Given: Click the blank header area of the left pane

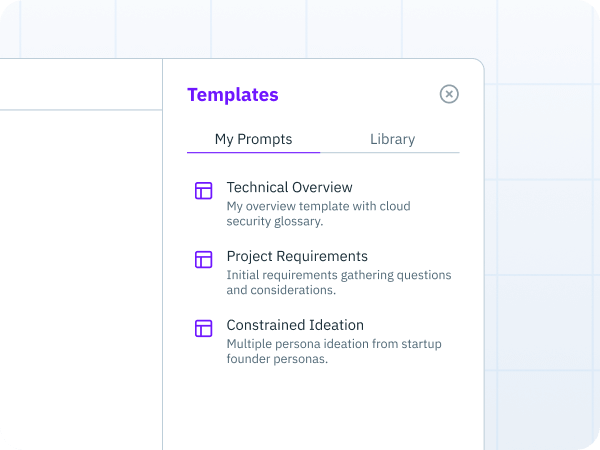Looking at the screenshot, I should (81, 84).
